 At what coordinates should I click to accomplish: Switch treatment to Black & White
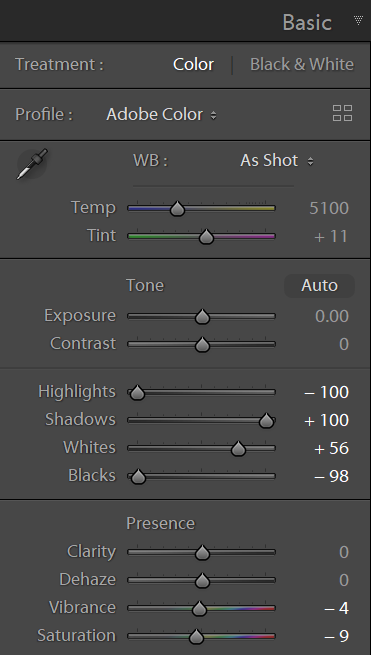[x=302, y=64]
